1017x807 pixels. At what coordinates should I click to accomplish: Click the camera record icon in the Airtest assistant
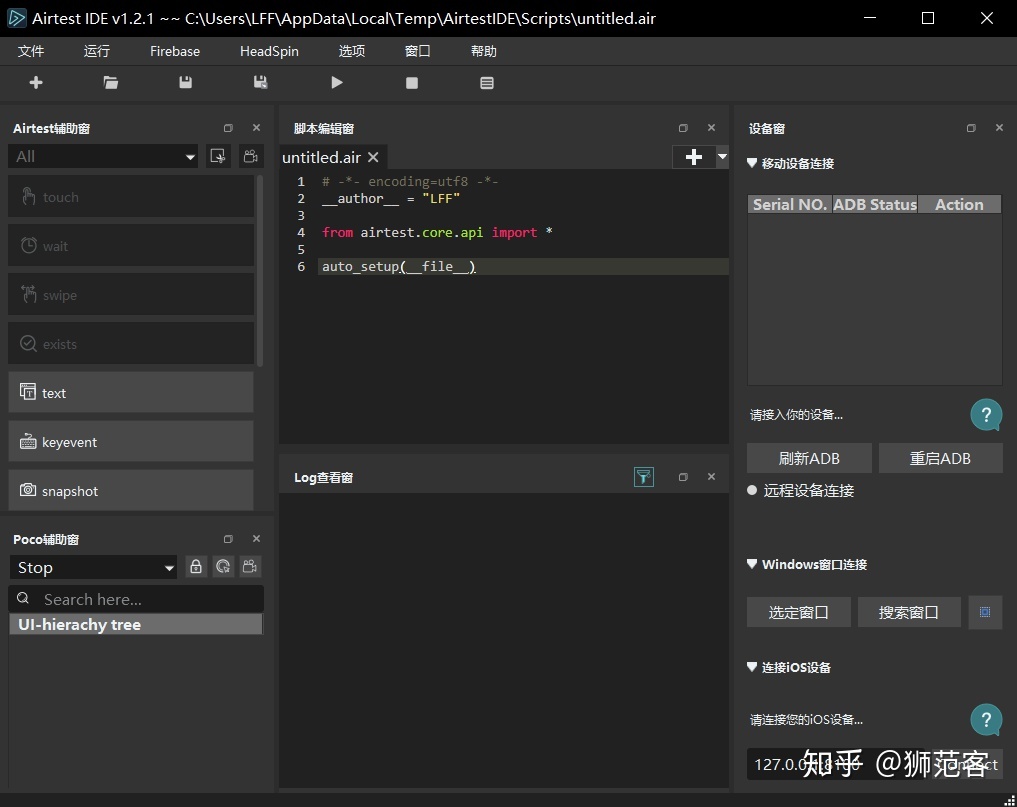click(x=251, y=156)
